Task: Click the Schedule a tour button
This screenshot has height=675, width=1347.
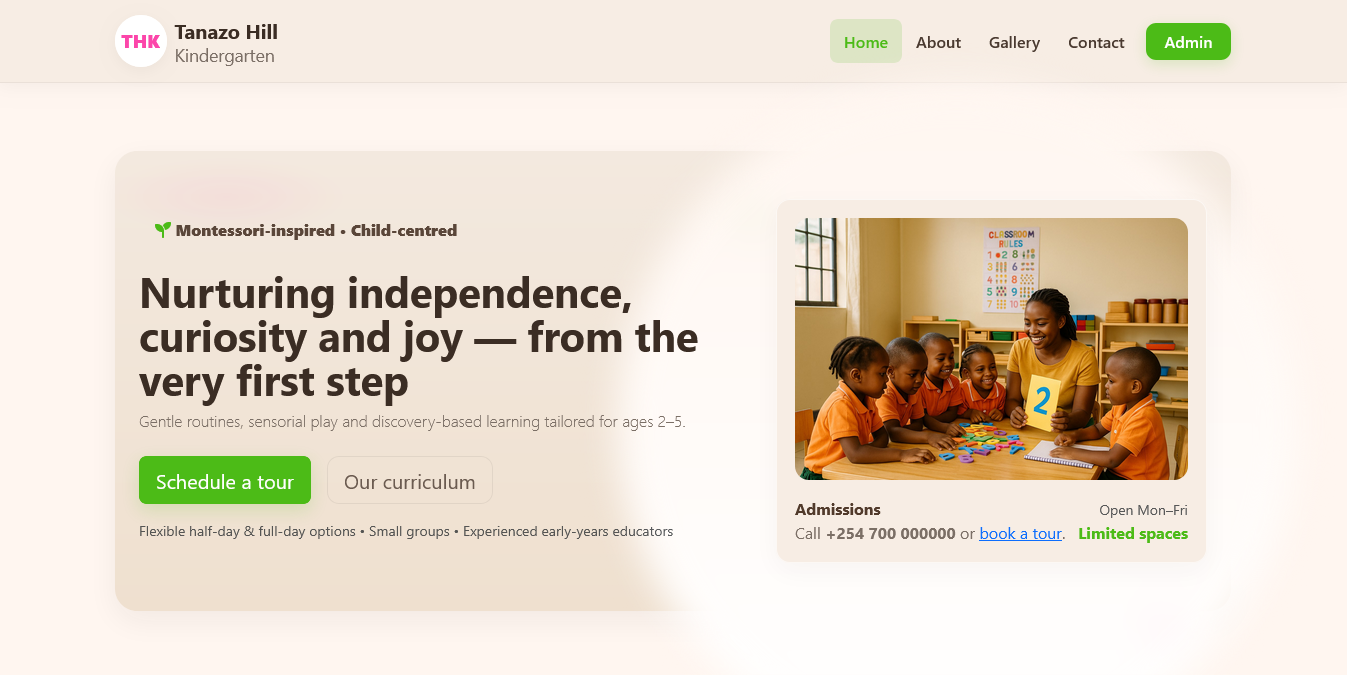Action: (225, 481)
